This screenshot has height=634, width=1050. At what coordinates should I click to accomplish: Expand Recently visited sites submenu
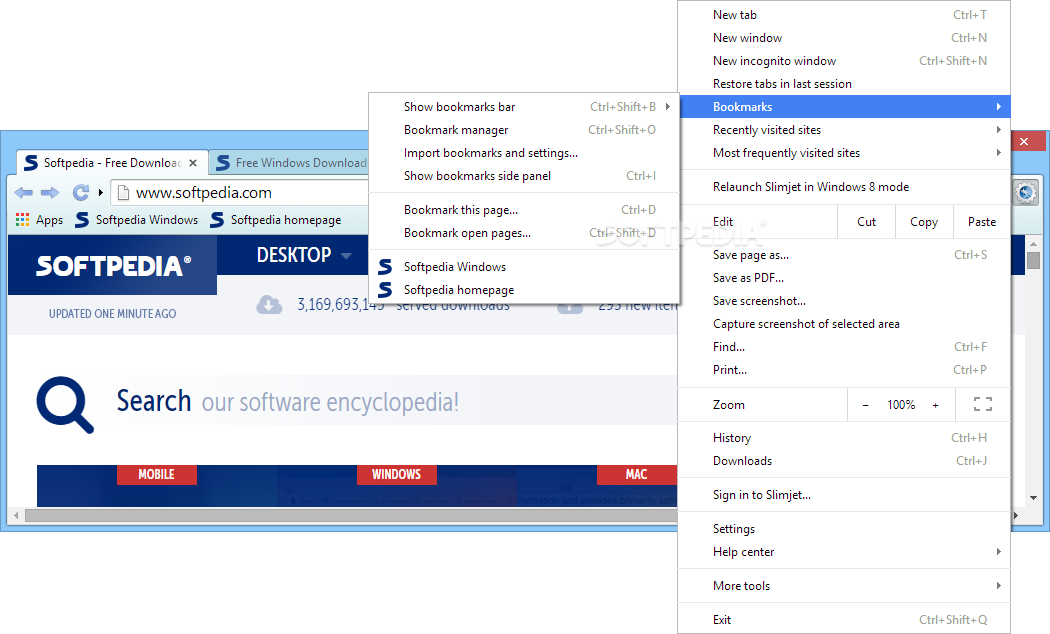click(844, 130)
